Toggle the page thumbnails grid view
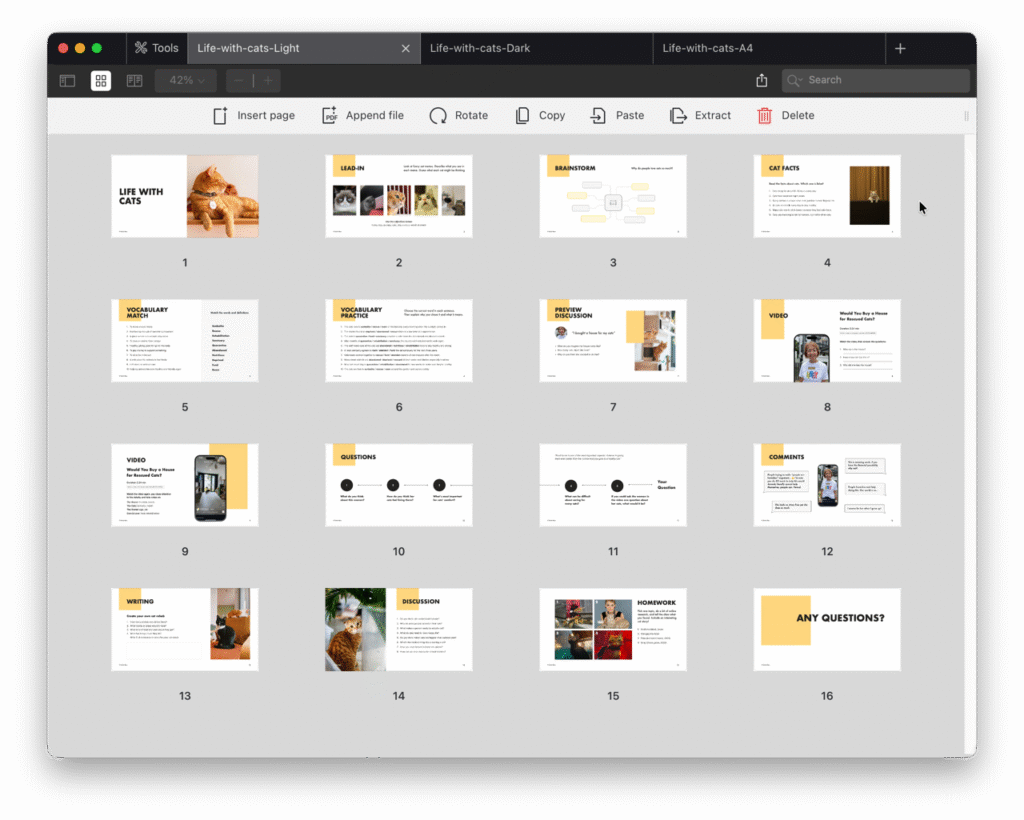 [x=101, y=81]
